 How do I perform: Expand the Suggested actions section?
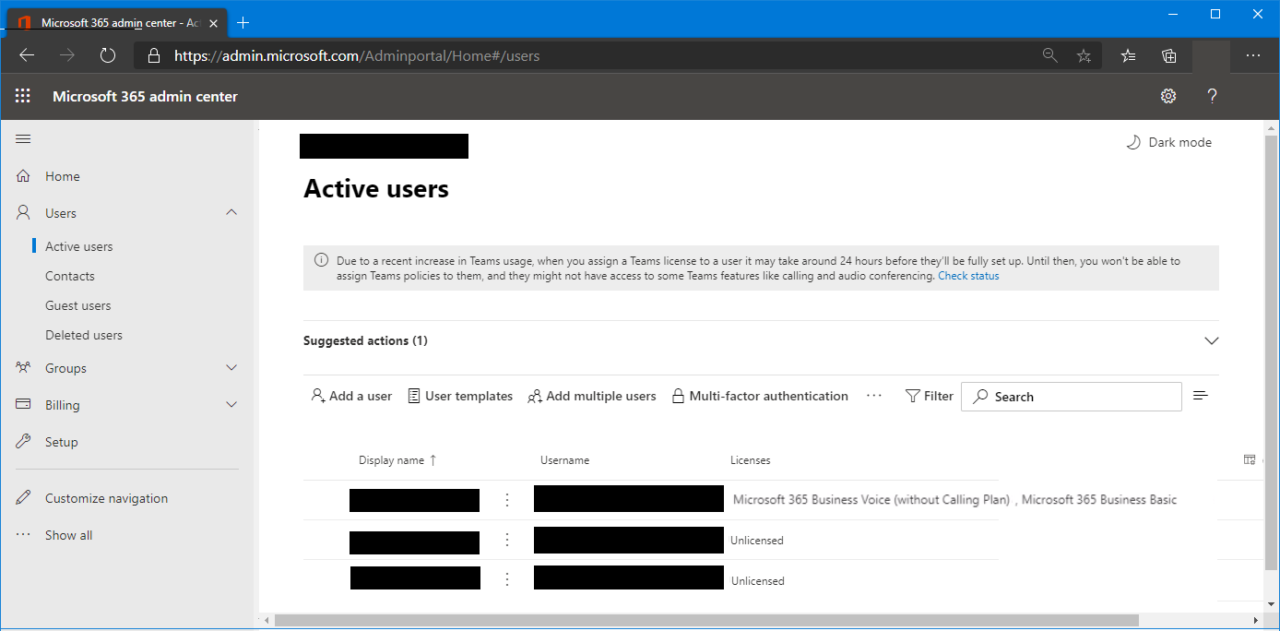click(x=1211, y=340)
